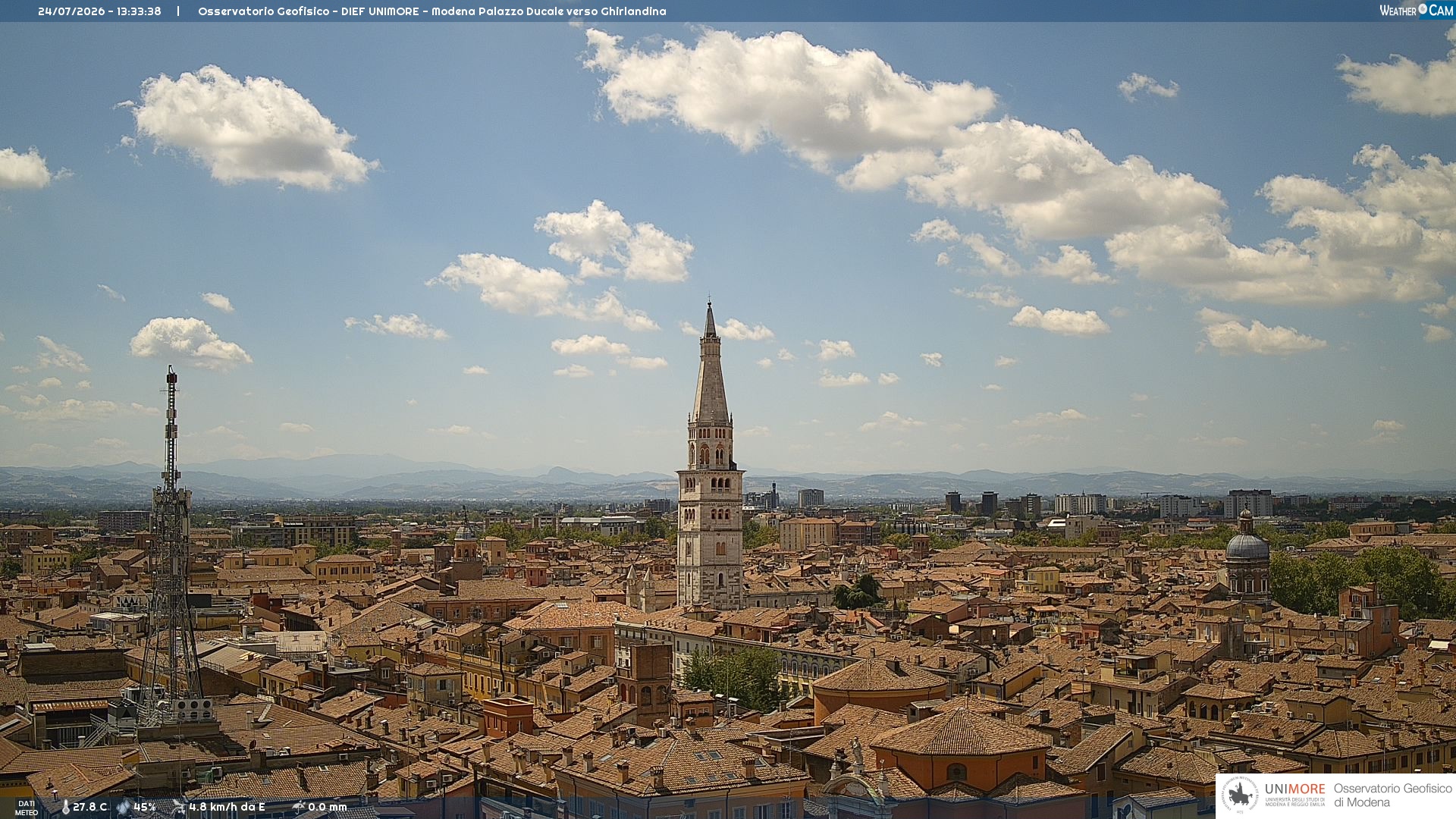
Task: Click the WeatherCAM logo
Action: tap(1417, 11)
